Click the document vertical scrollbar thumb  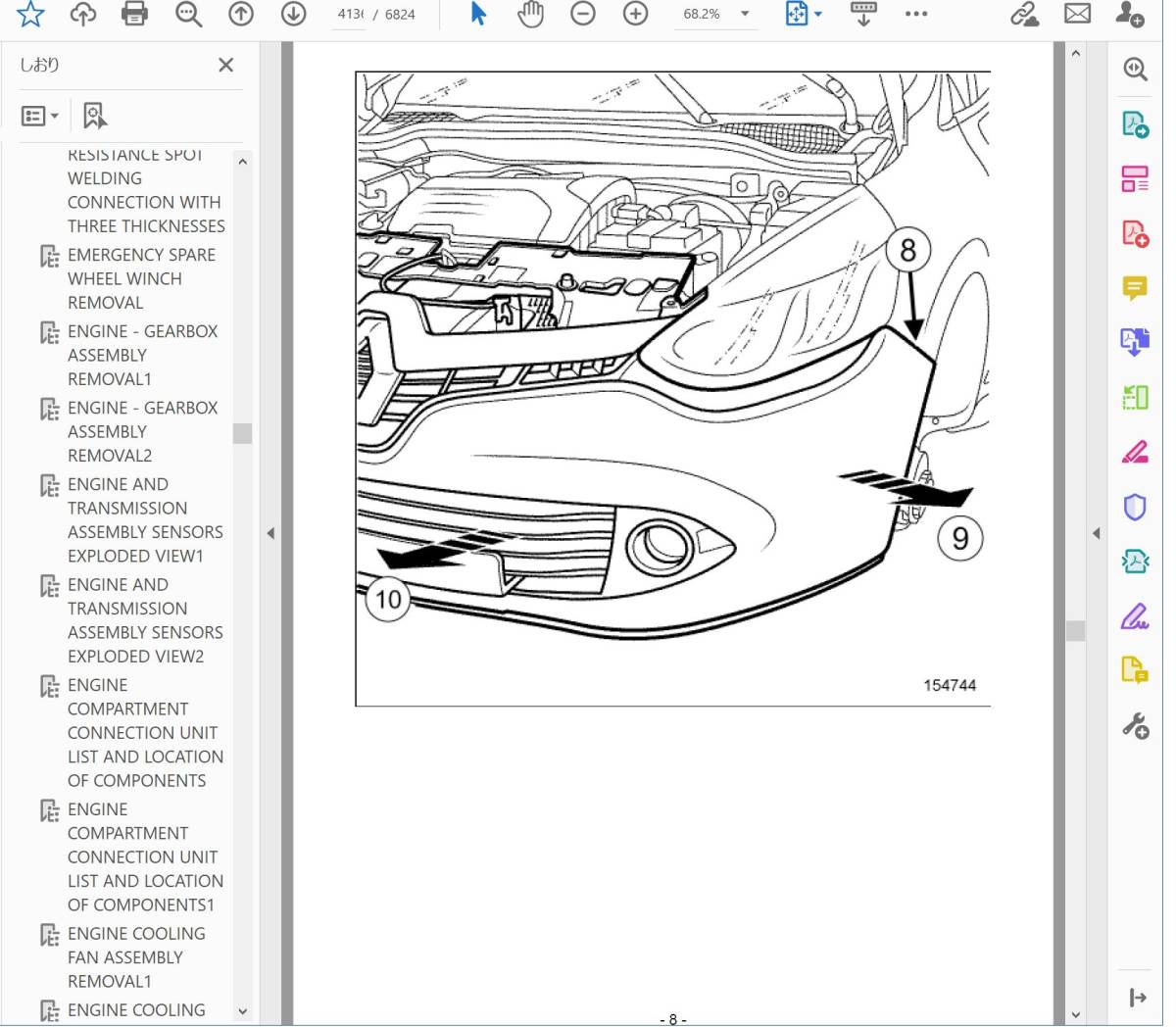1076,630
